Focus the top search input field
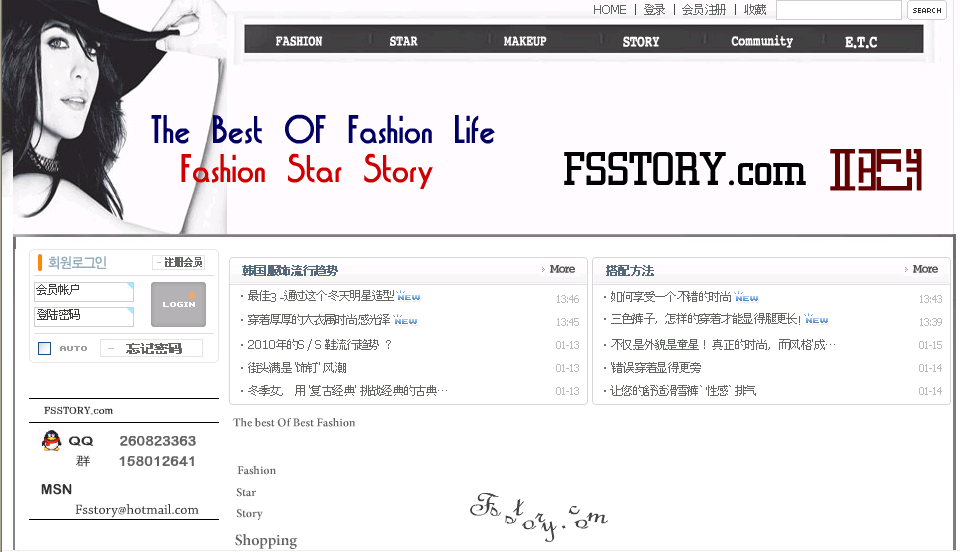 (839, 10)
